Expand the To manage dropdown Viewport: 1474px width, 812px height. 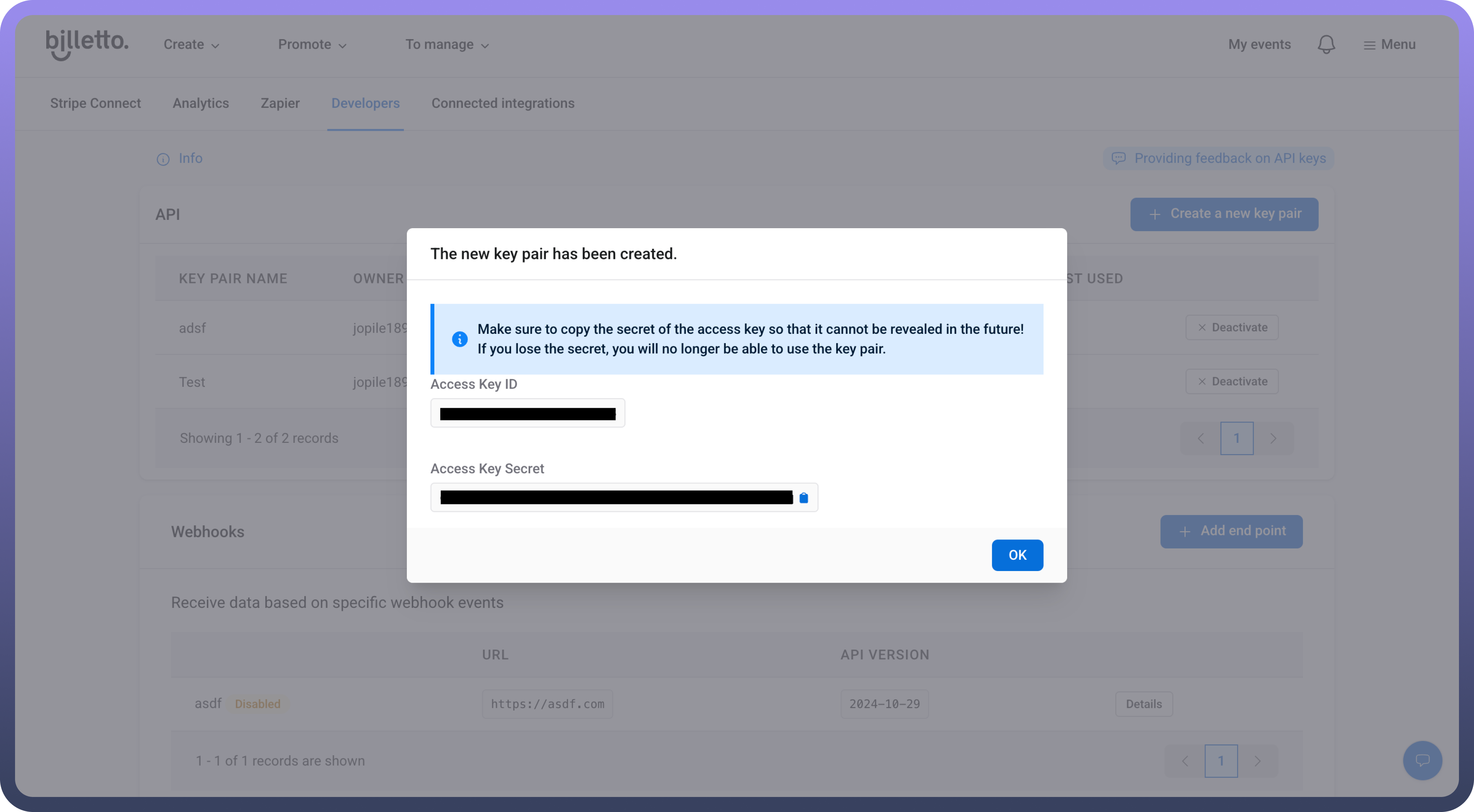(x=447, y=45)
